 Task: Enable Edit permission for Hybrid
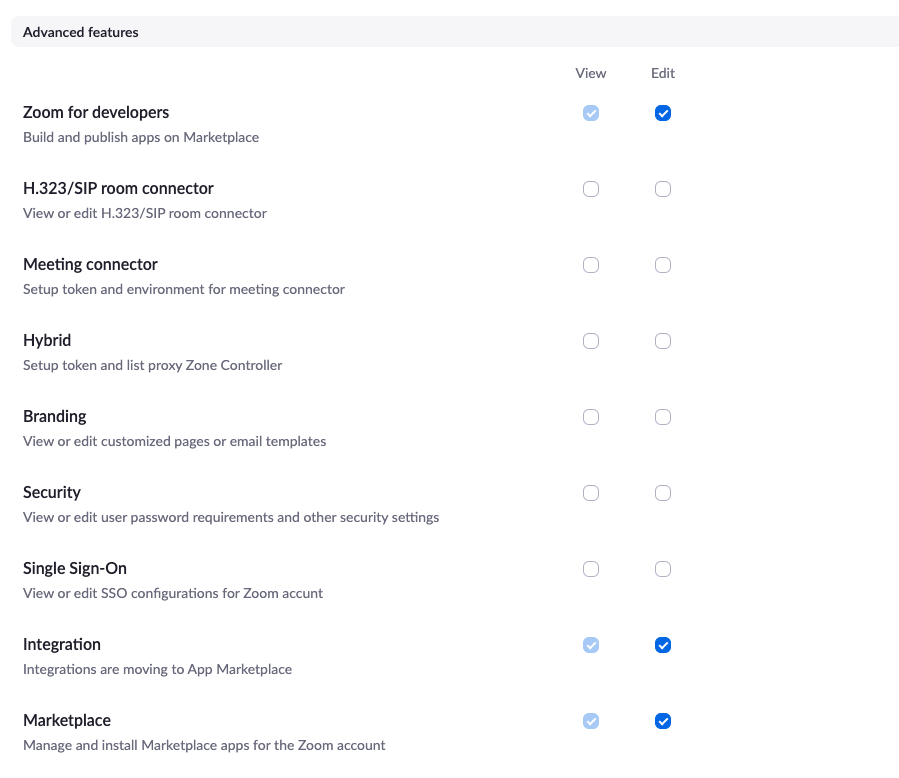coord(663,341)
